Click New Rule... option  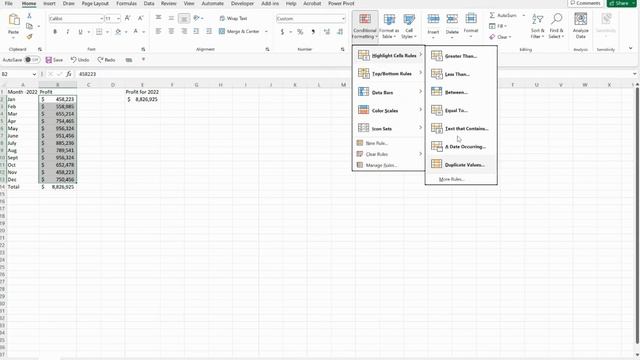pos(389,143)
